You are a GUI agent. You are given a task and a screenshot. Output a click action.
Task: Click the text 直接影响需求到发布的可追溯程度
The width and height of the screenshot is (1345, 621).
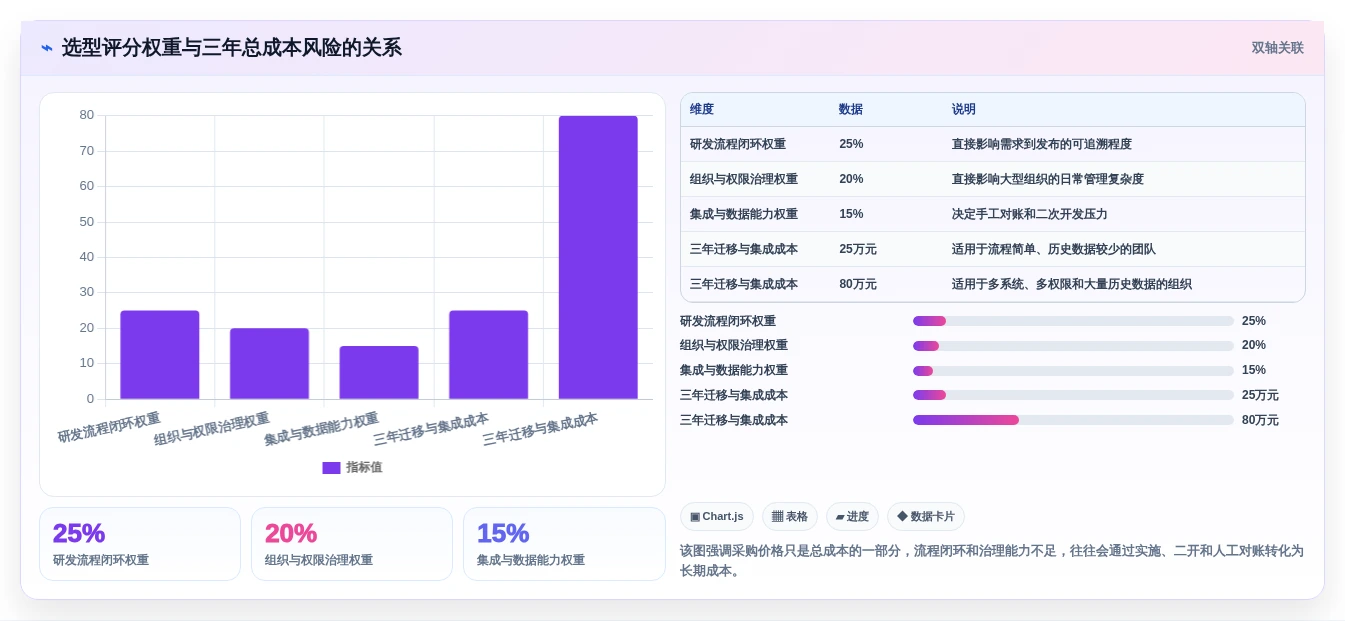tap(1042, 144)
